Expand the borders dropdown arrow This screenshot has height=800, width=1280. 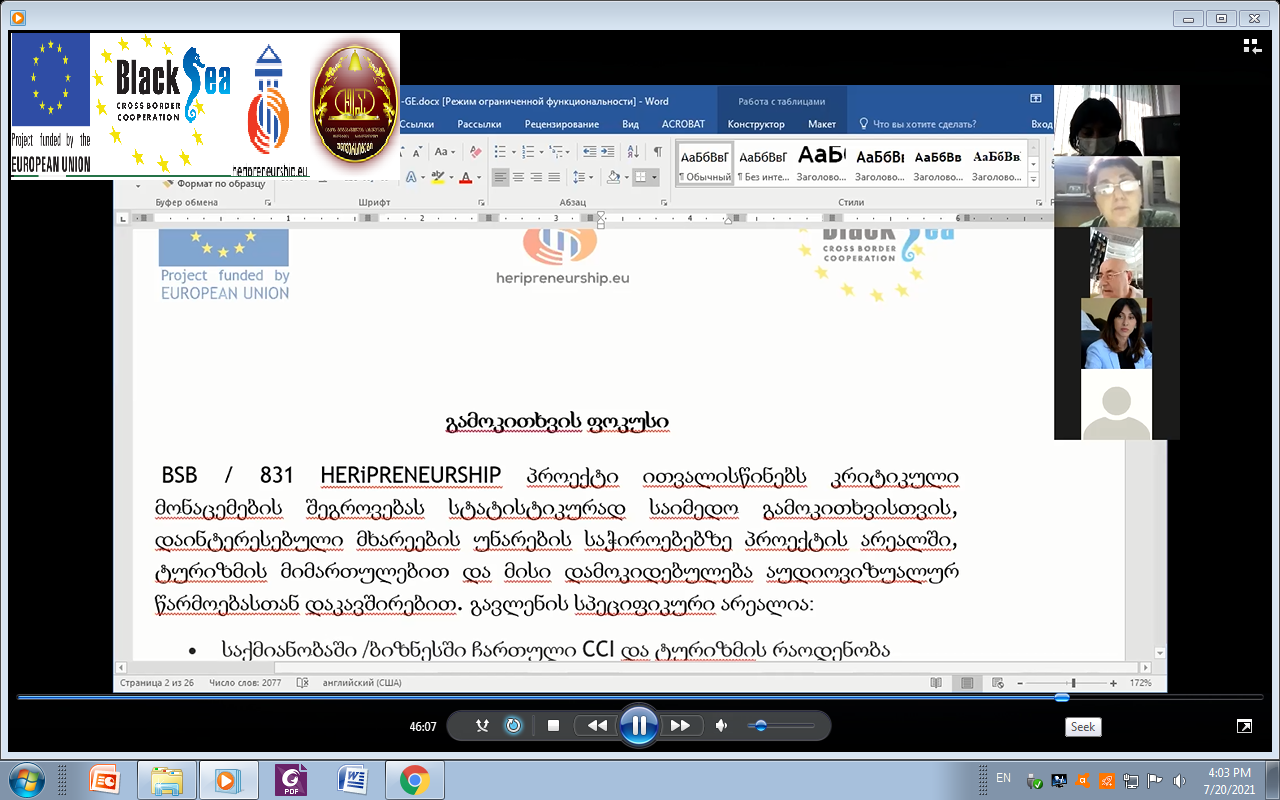[654, 178]
